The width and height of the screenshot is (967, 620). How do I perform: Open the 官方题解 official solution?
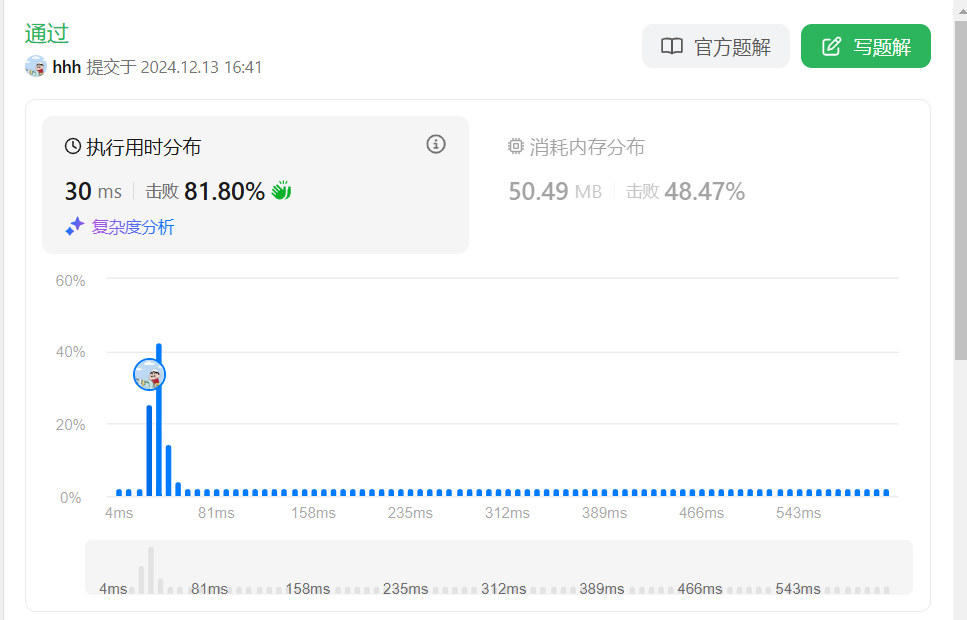point(716,46)
